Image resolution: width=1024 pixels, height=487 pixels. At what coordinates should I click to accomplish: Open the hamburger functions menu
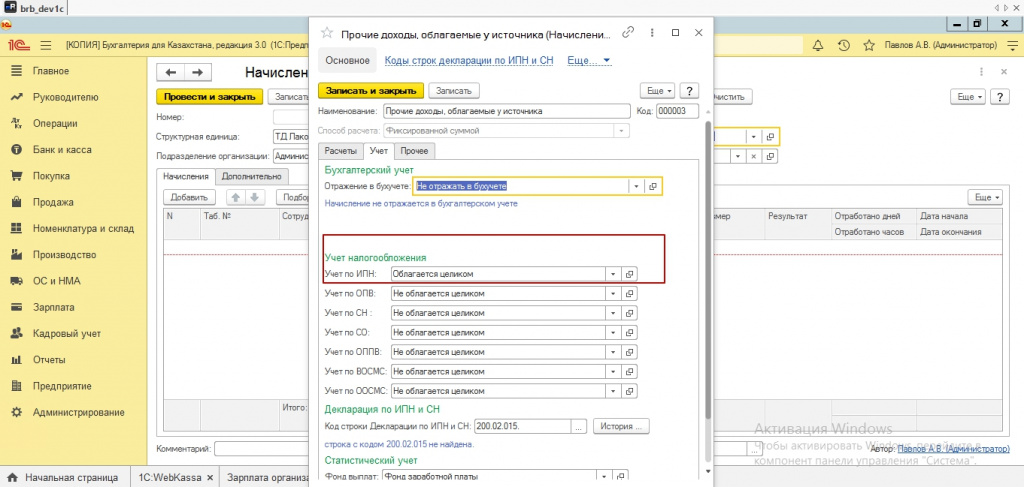click(46, 46)
